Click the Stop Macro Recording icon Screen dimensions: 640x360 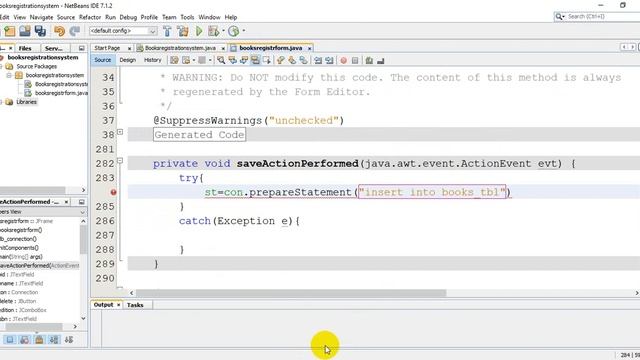tap(355, 60)
